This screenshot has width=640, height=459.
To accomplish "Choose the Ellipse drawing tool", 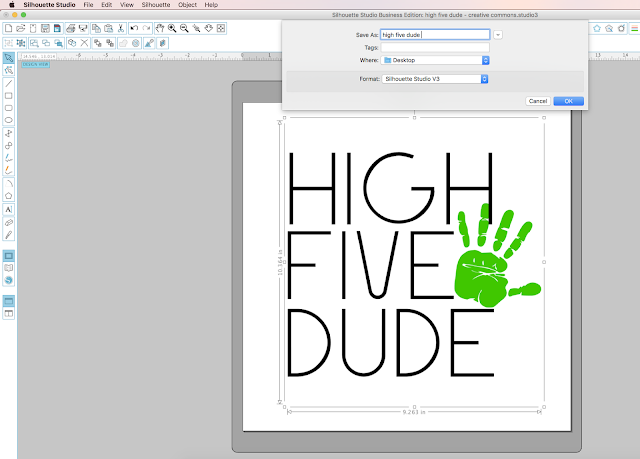I will click(x=9, y=120).
